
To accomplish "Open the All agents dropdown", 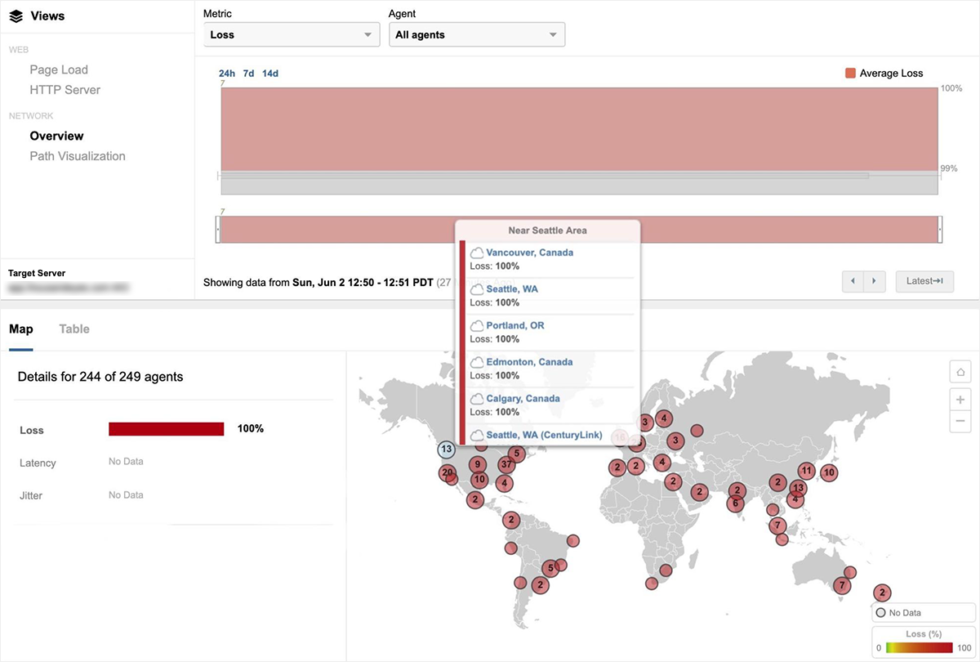I will click(x=476, y=34).
